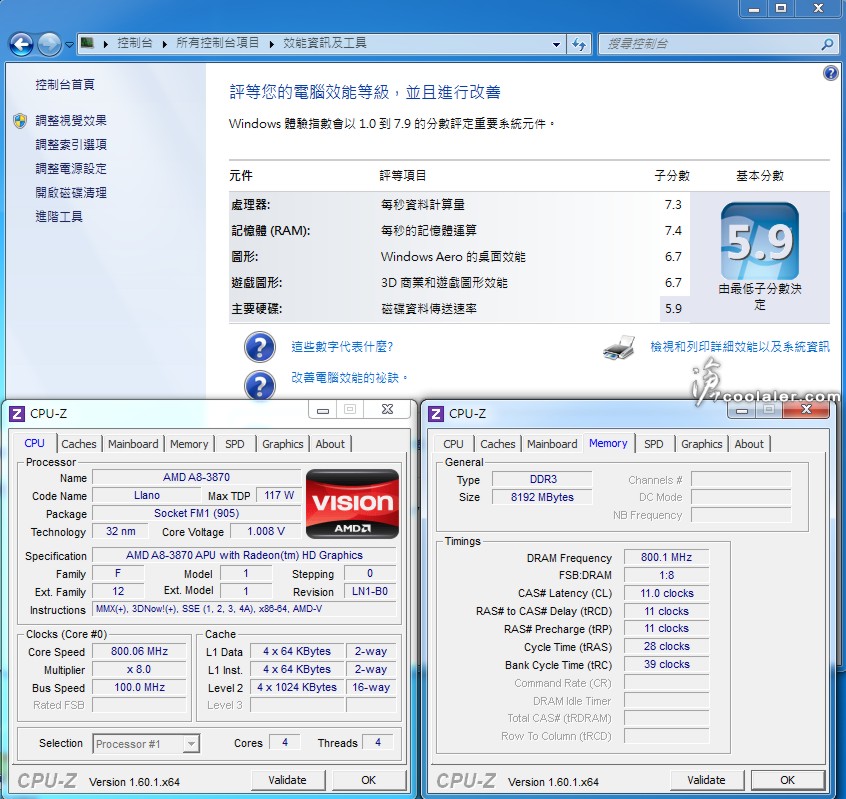Viewport: 846px width, 799px height.
Task: Click the 800.1 MHz DRAM frequency value
Action: pyautogui.click(x=666, y=557)
